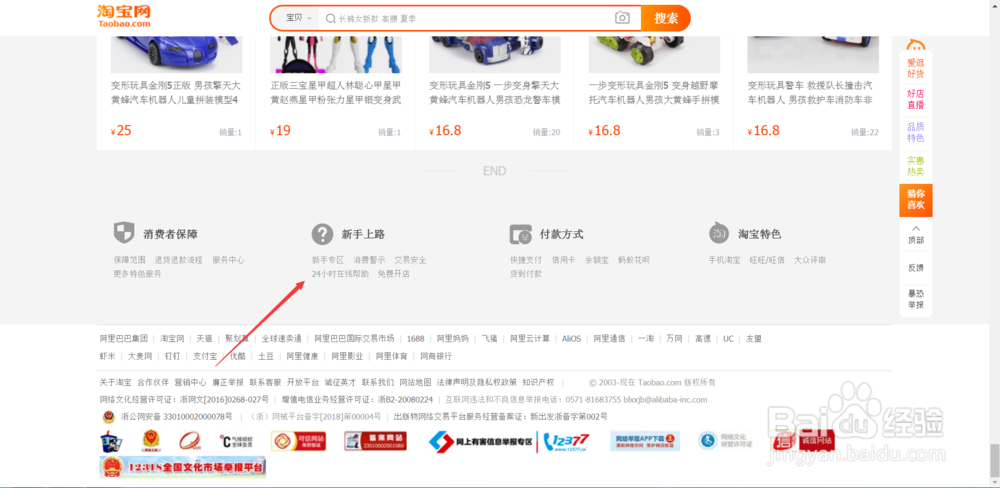The width and height of the screenshot is (1000, 488).
Task: Click the orange 搜索 search button
Action: 666,18
